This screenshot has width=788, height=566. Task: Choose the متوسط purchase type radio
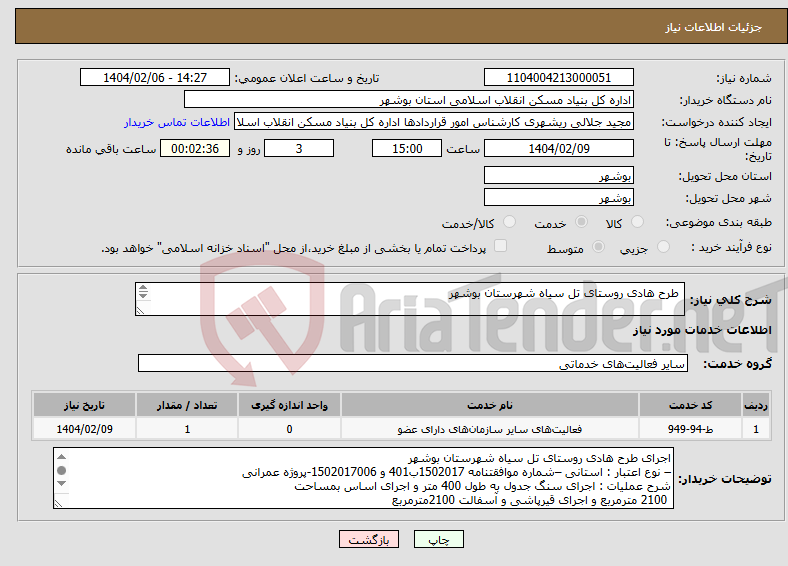pos(599,246)
